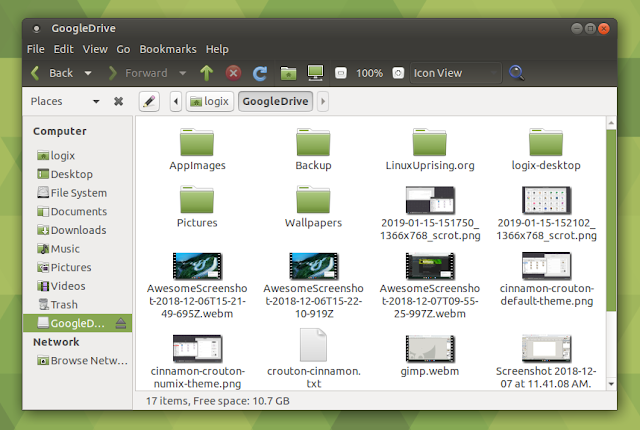Click the GoogleDrive breadcrumb button
The width and height of the screenshot is (640, 430).
[275, 101]
